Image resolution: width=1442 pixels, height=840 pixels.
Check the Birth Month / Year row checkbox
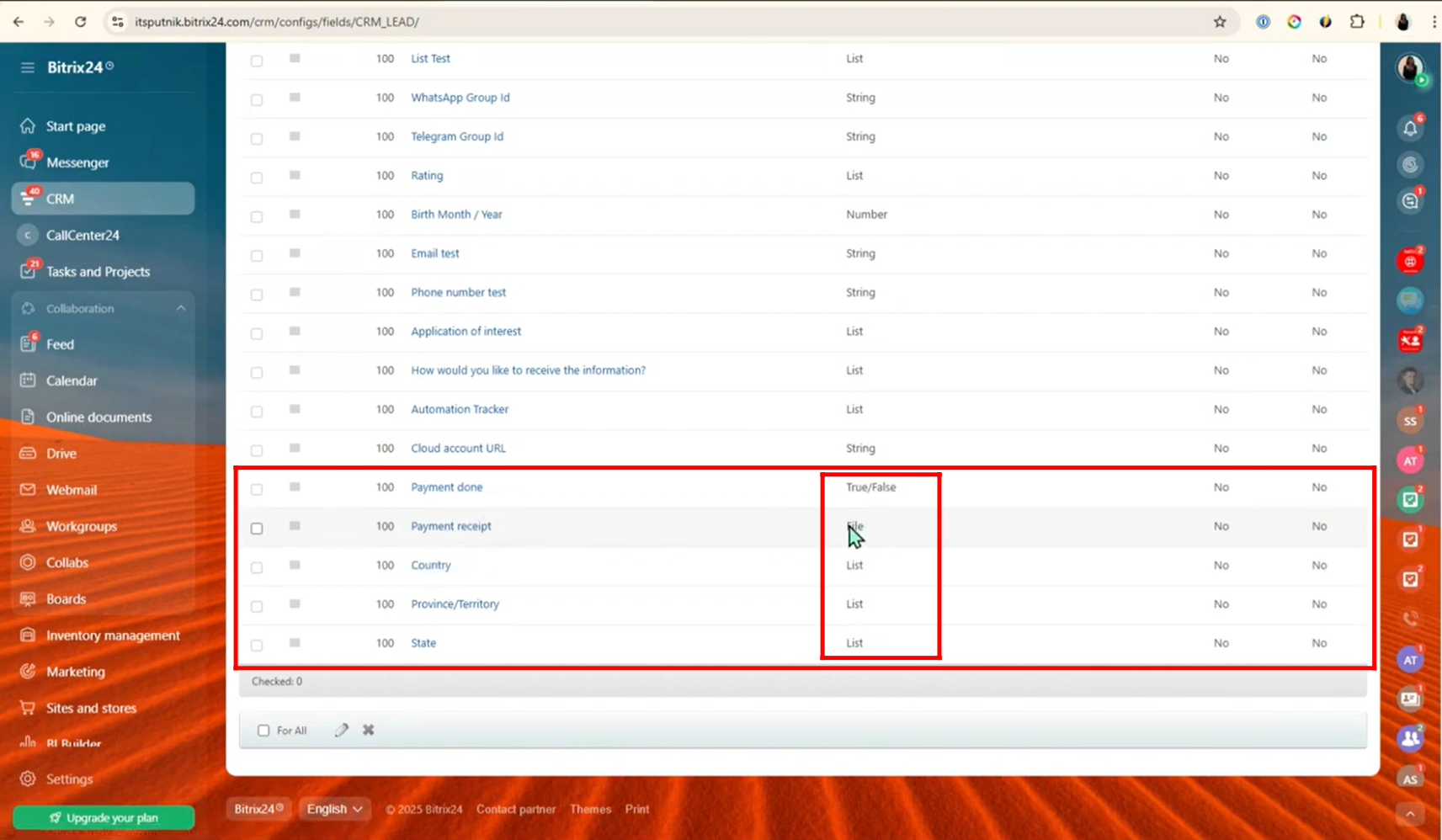257,216
